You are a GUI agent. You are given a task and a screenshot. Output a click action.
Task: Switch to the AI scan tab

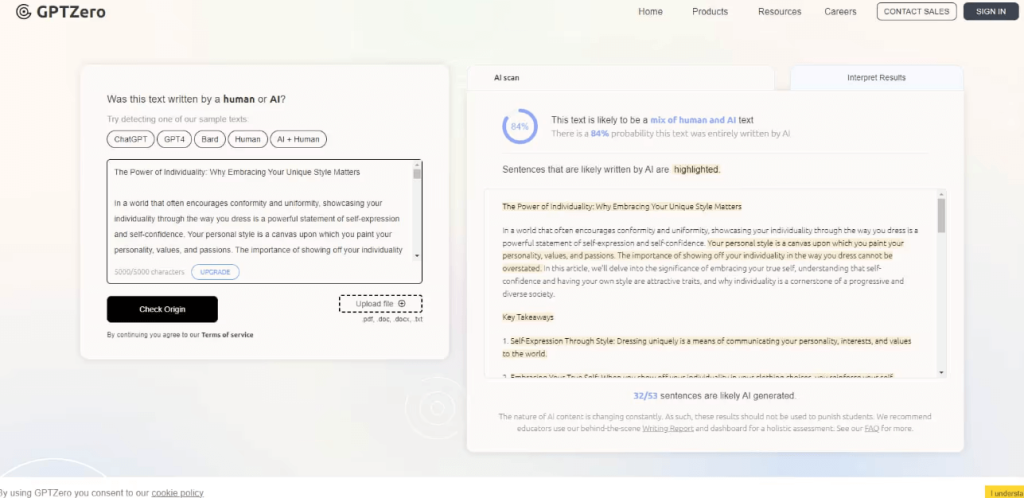click(507, 77)
